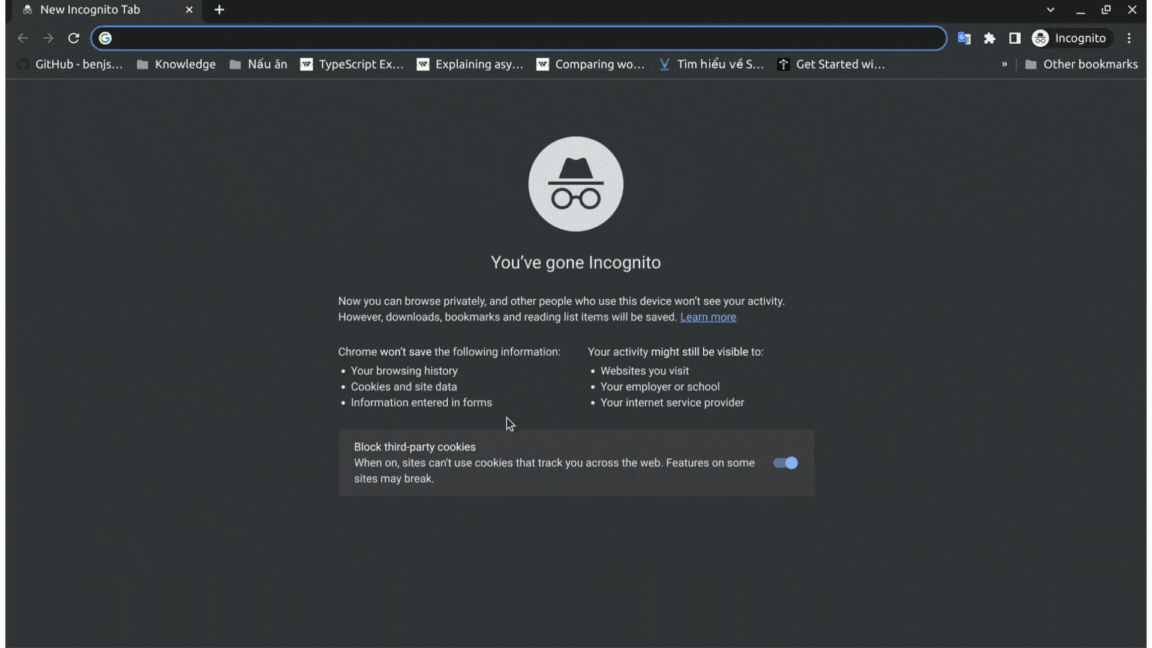This screenshot has width=1152, height=648.
Task: Click the Learn more link
Action: [708, 317]
